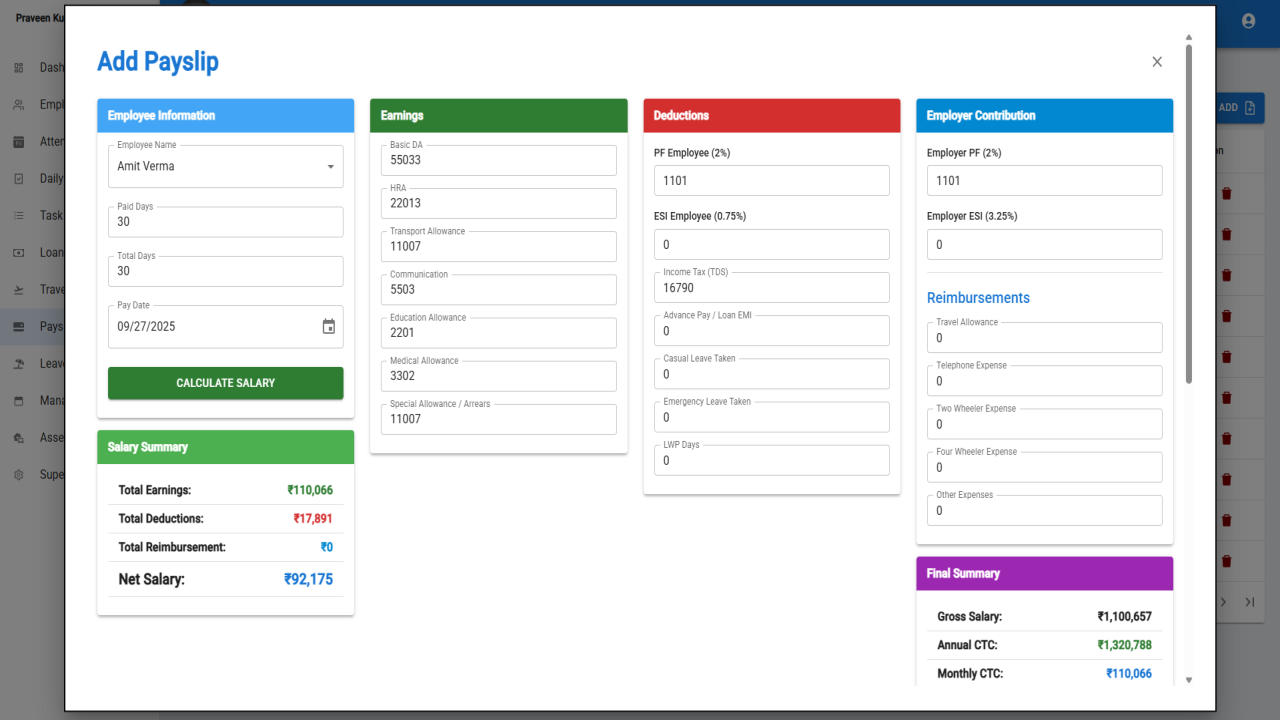Image resolution: width=1280 pixels, height=720 pixels.
Task: Open the Employee Name dropdown
Action: pyautogui.click(x=226, y=166)
